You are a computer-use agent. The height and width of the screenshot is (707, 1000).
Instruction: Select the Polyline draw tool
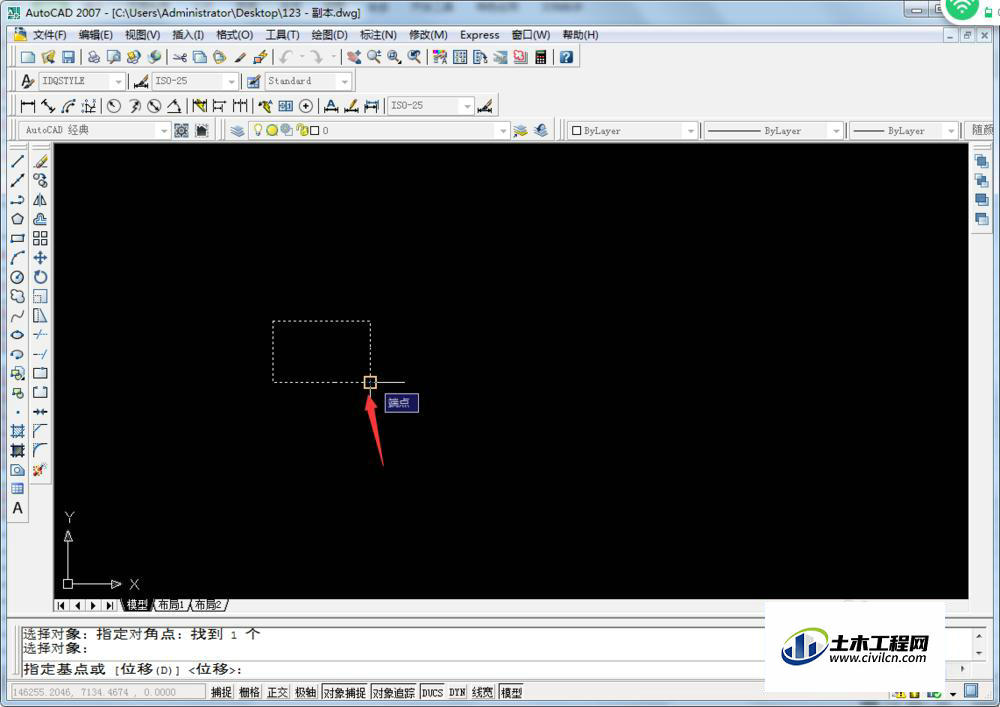pyautogui.click(x=17, y=200)
